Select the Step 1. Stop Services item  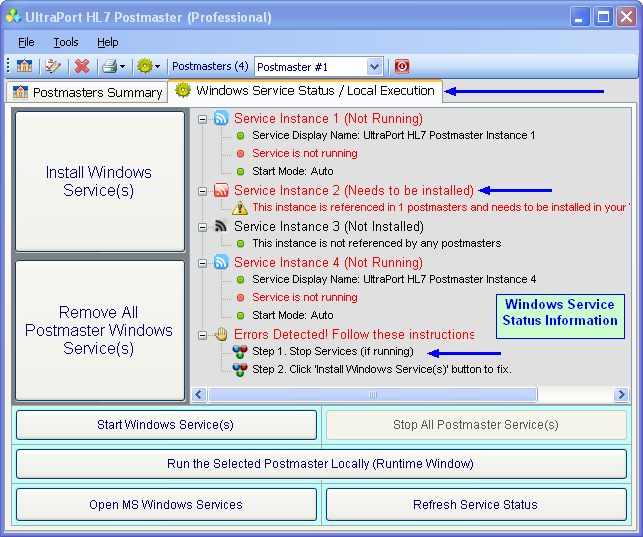pos(332,352)
